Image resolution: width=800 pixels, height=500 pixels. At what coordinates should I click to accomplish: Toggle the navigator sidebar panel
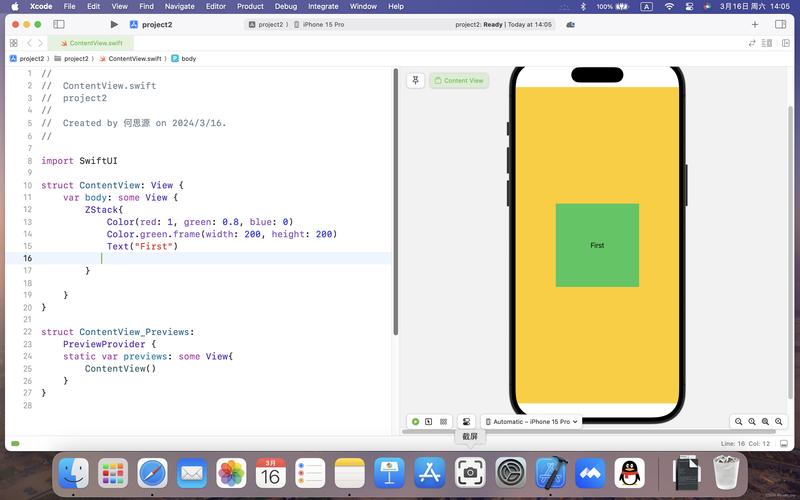point(59,24)
